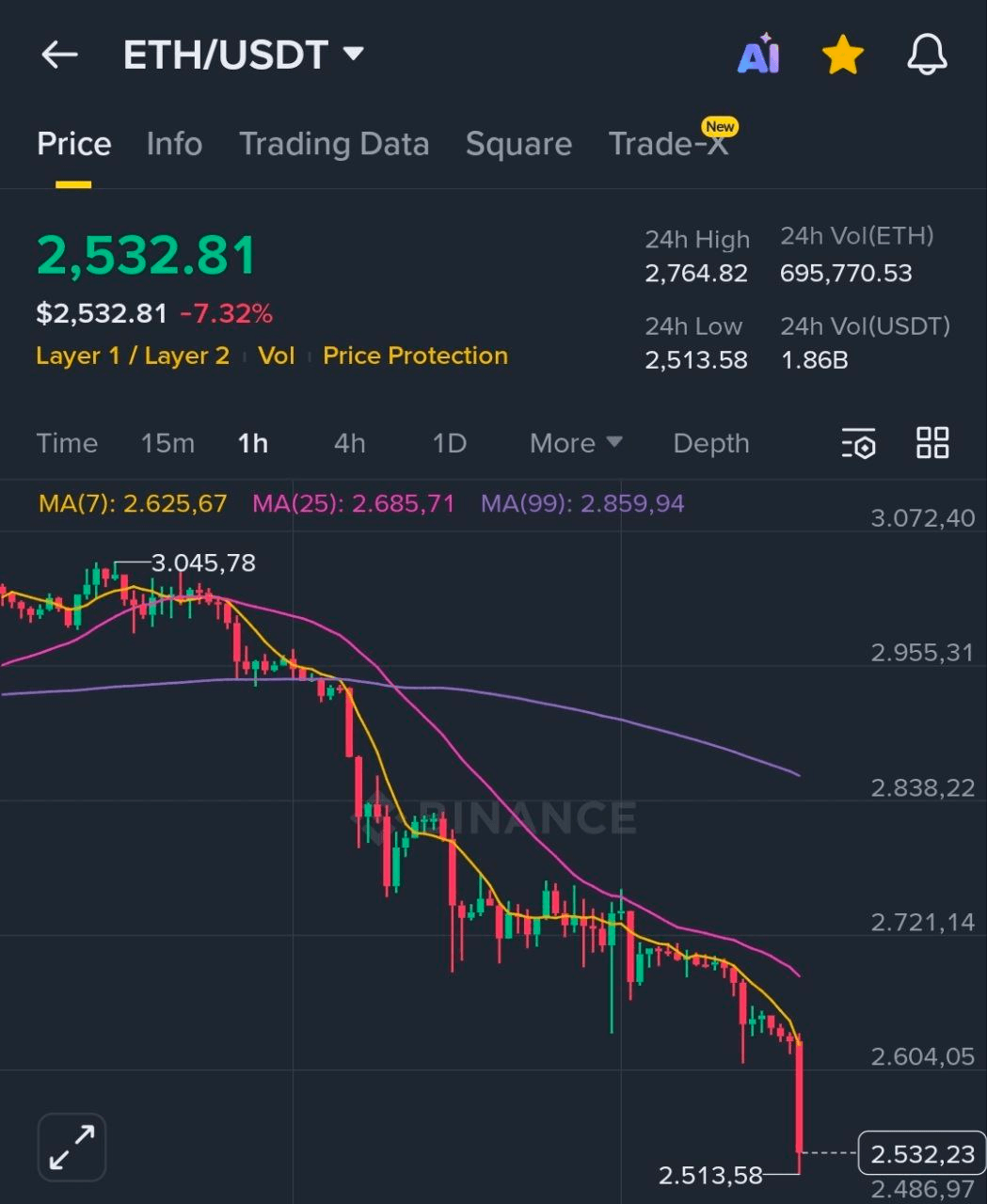
Task: Open the Trade-X tab
Action: pyautogui.click(x=668, y=144)
